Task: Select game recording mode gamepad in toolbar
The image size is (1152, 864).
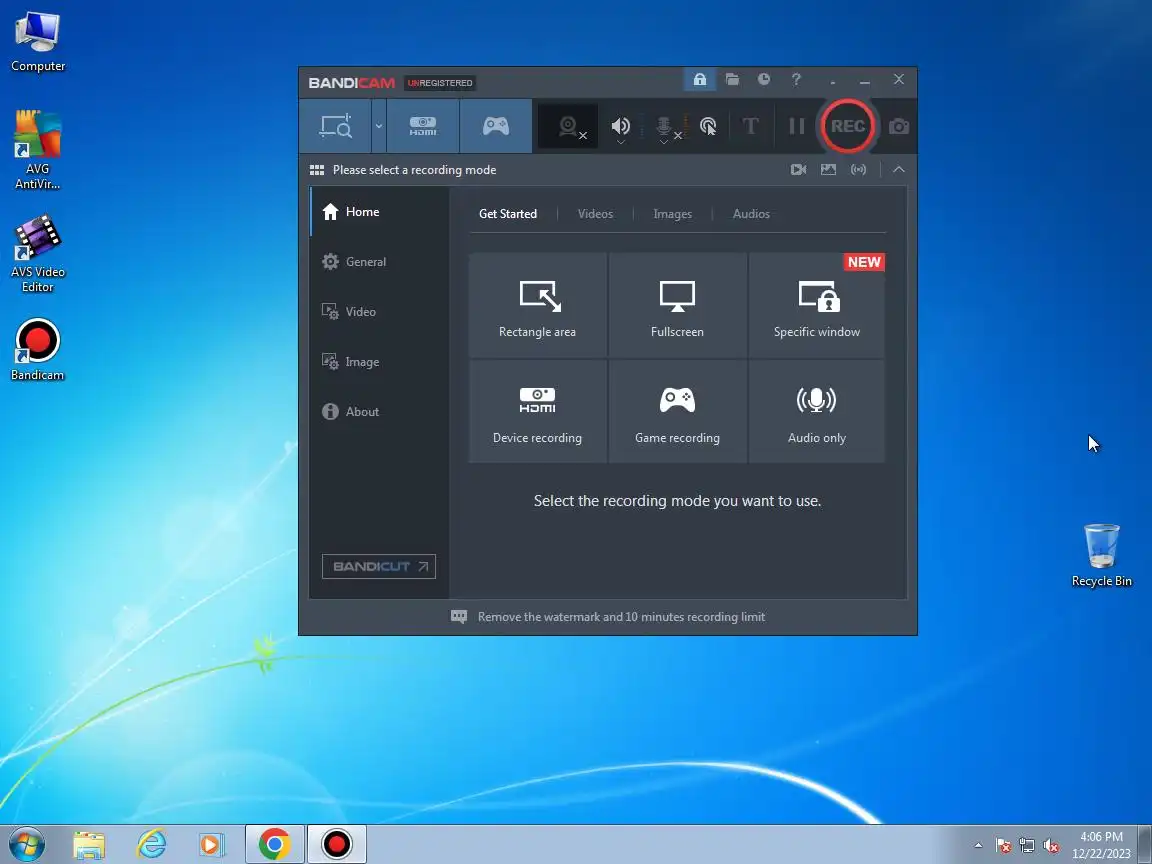Action: click(x=496, y=126)
